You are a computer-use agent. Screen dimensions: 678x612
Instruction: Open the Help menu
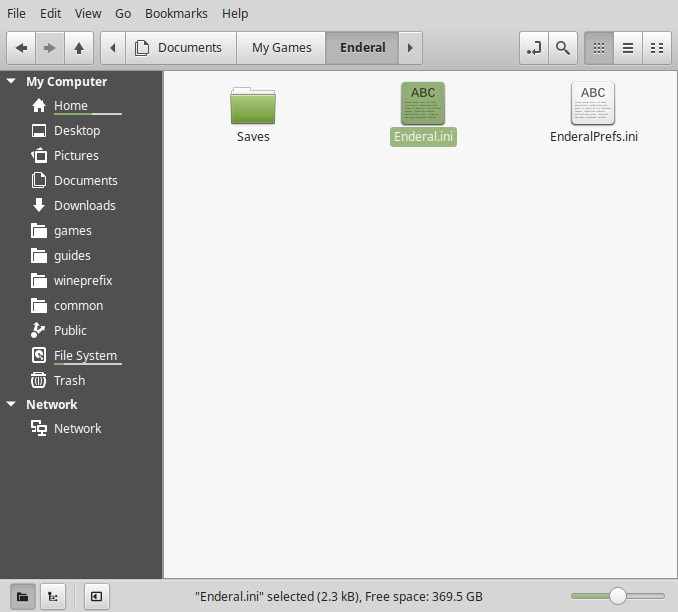click(x=235, y=13)
